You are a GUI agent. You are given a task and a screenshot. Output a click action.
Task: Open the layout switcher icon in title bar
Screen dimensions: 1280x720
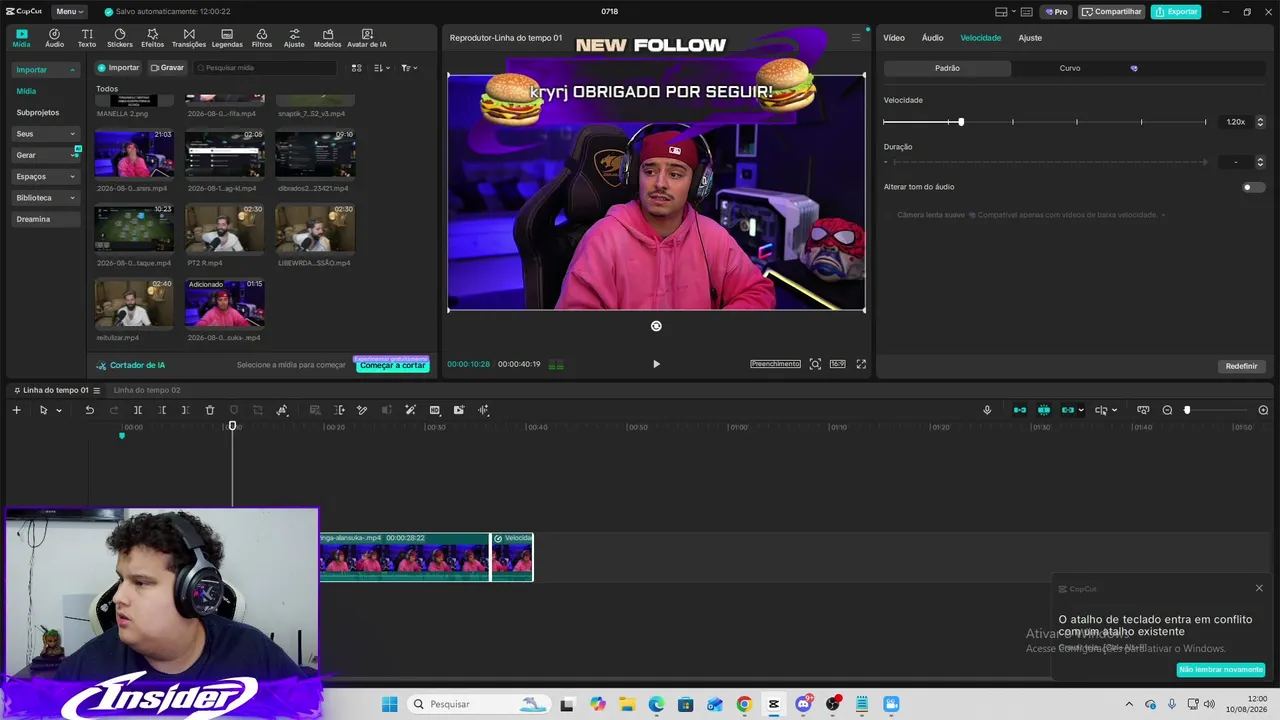point(1001,12)
